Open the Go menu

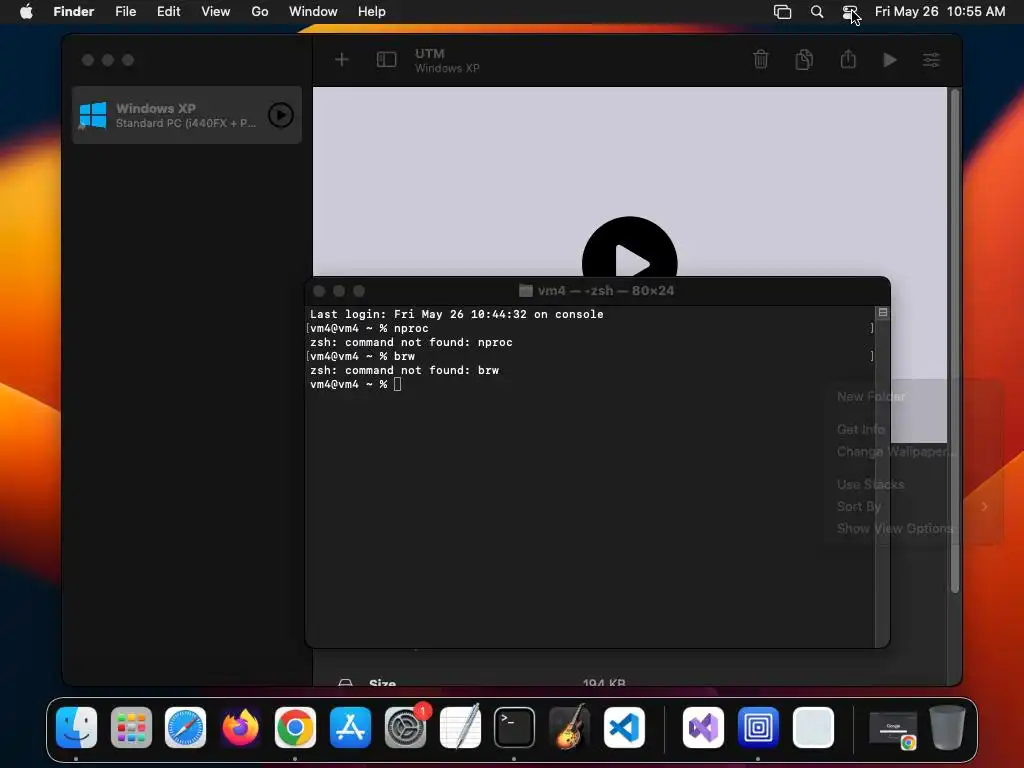[x=260, y=11]
